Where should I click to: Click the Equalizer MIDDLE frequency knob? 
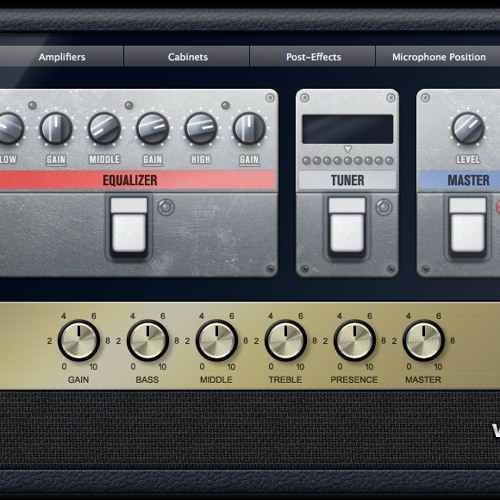(x=104, y=128)
